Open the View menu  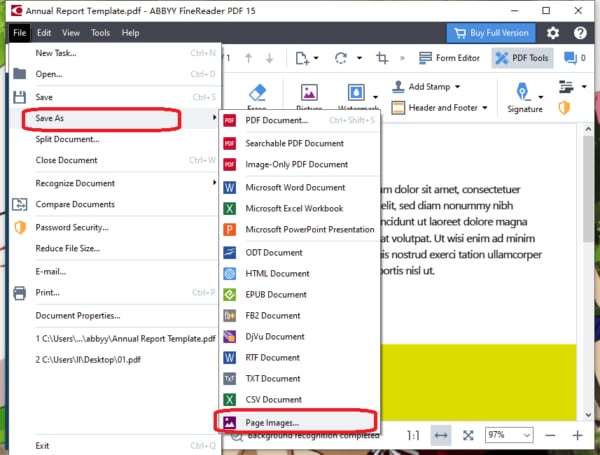(71, 33)
